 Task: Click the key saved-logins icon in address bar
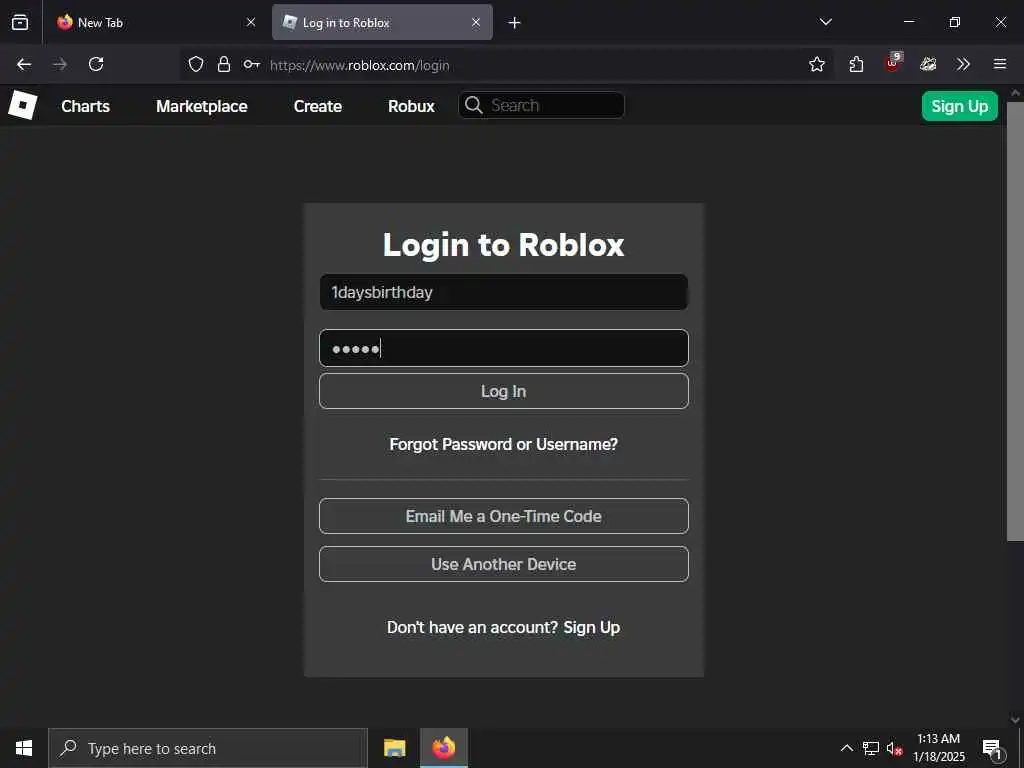(251, 64)
